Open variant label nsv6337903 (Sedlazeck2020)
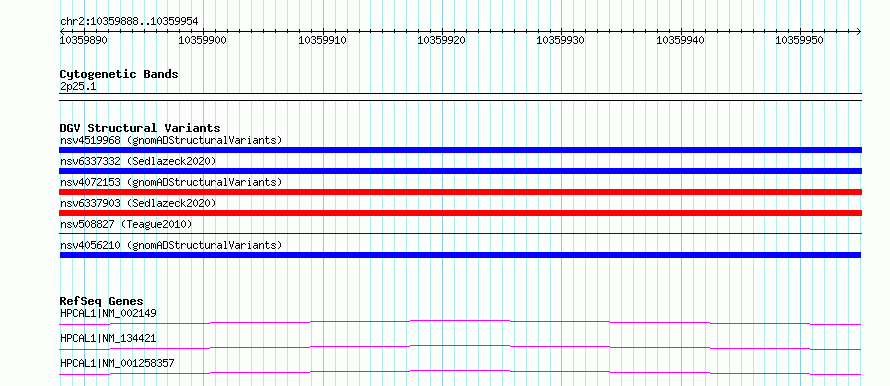890x386 pixels. tap(138, 203)
